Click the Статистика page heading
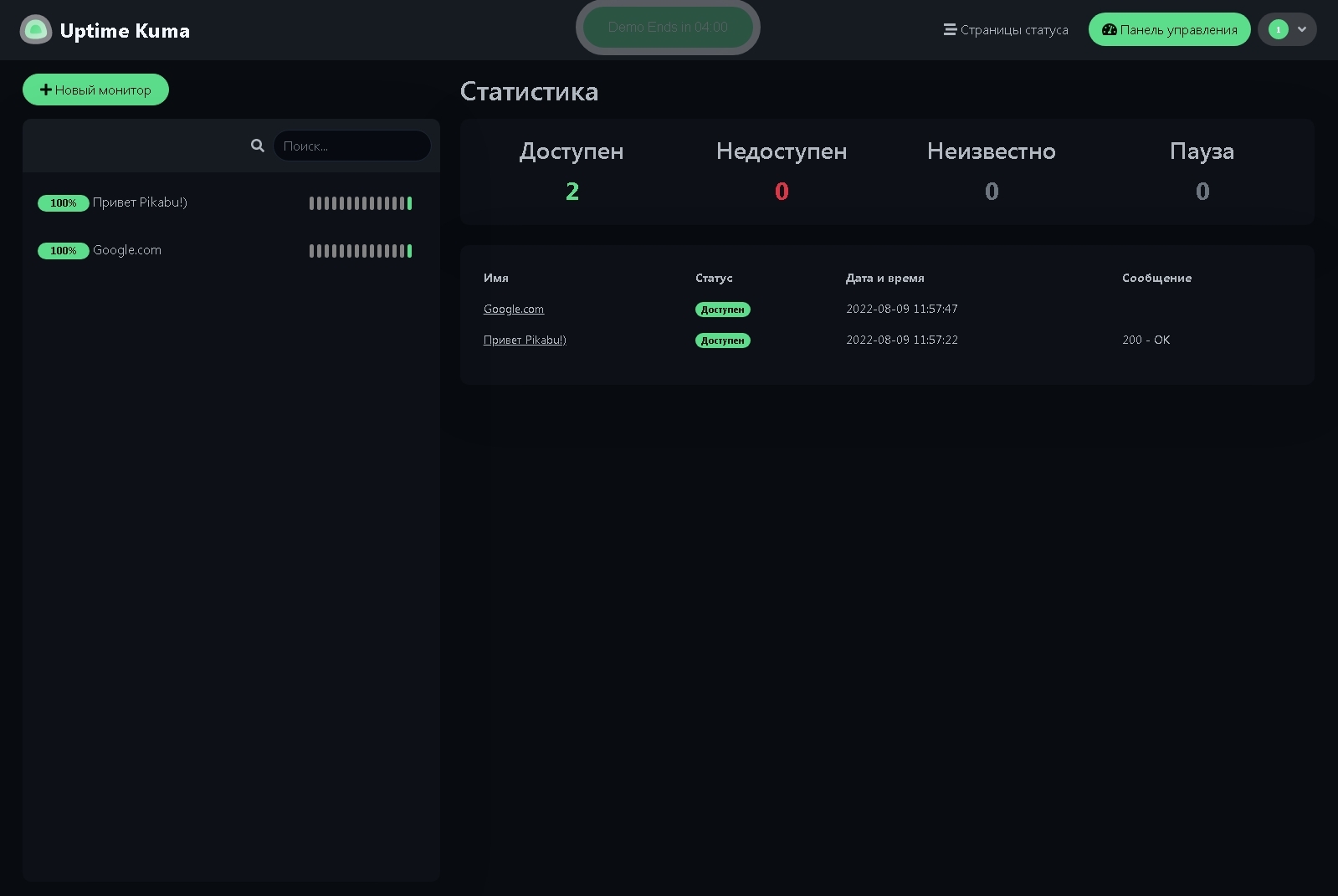The width and height of the screenshot is (1338, 896). click(529, 91)
